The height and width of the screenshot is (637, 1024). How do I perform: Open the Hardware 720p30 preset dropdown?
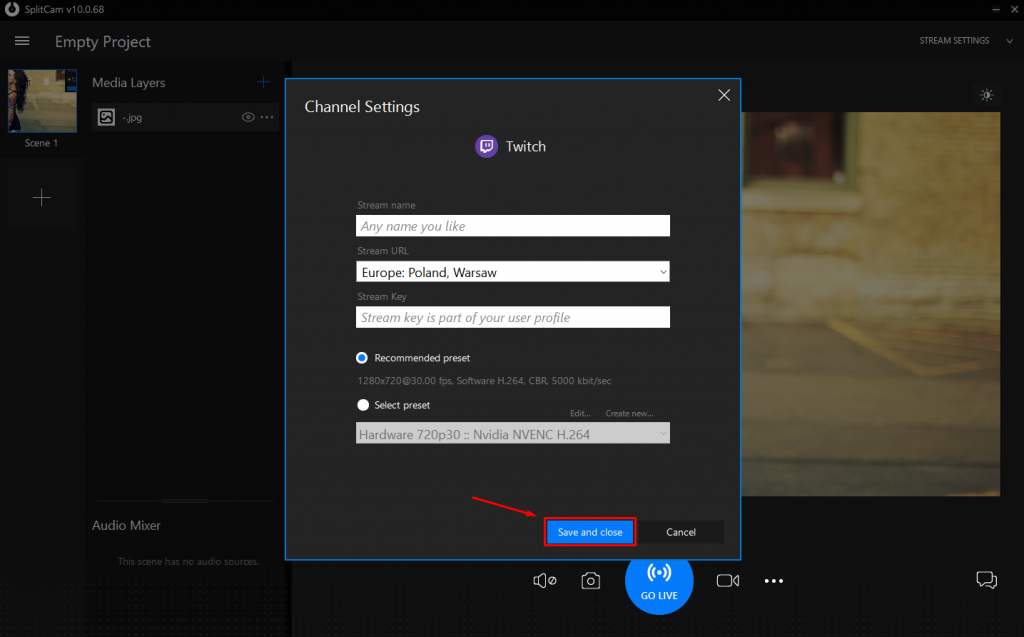click(x=513, y=434)
